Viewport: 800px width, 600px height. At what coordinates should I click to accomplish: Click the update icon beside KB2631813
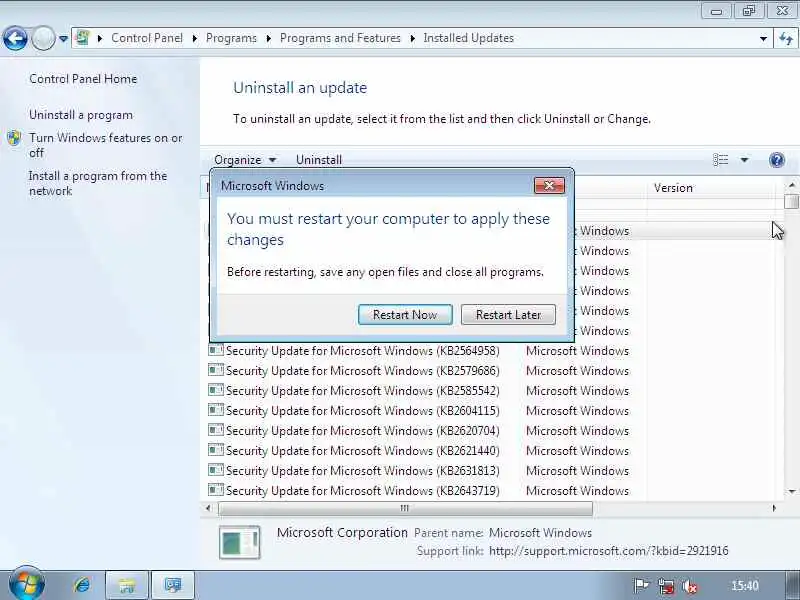click(x=216, y=469)
